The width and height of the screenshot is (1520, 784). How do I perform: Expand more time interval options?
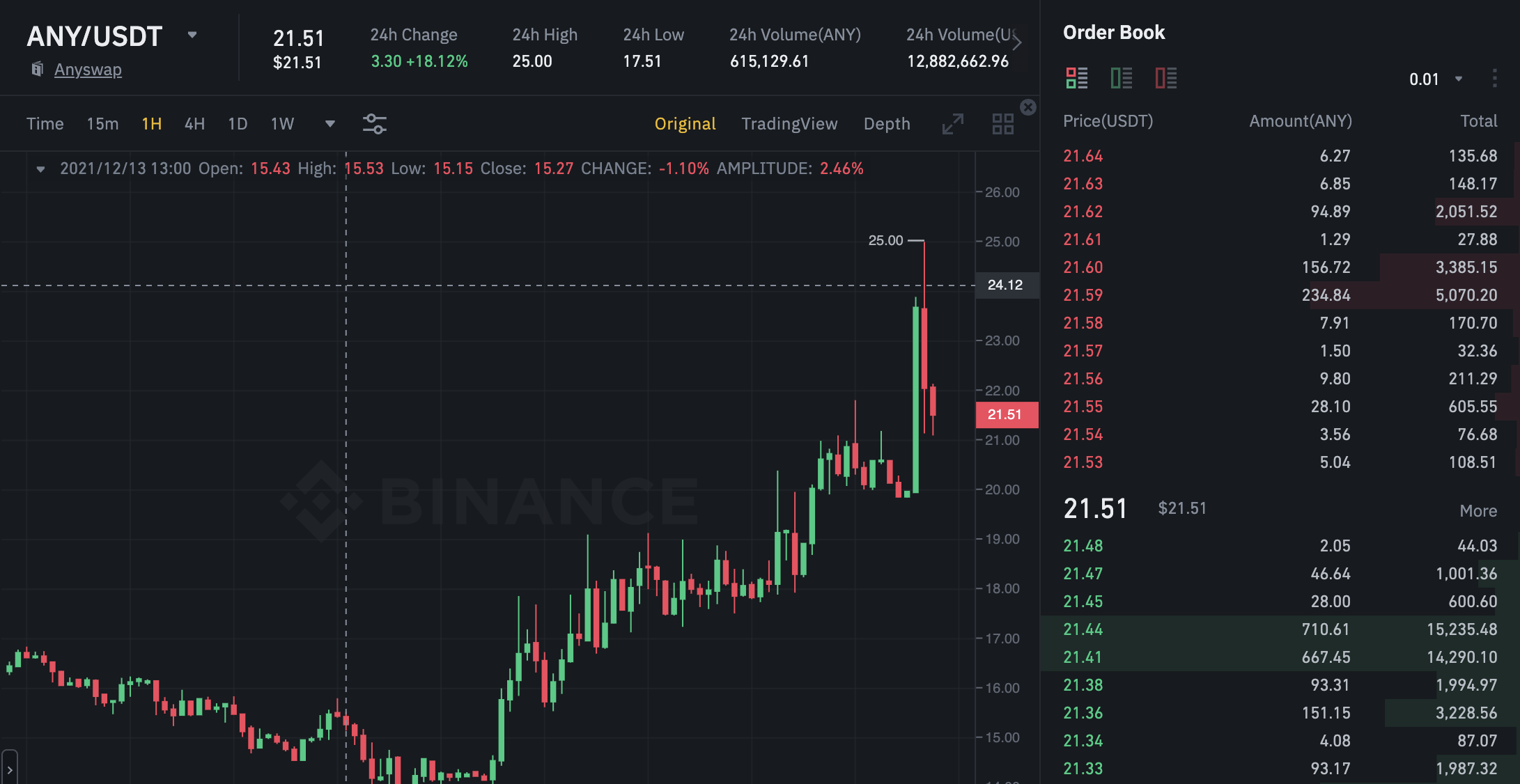(330, 124)
